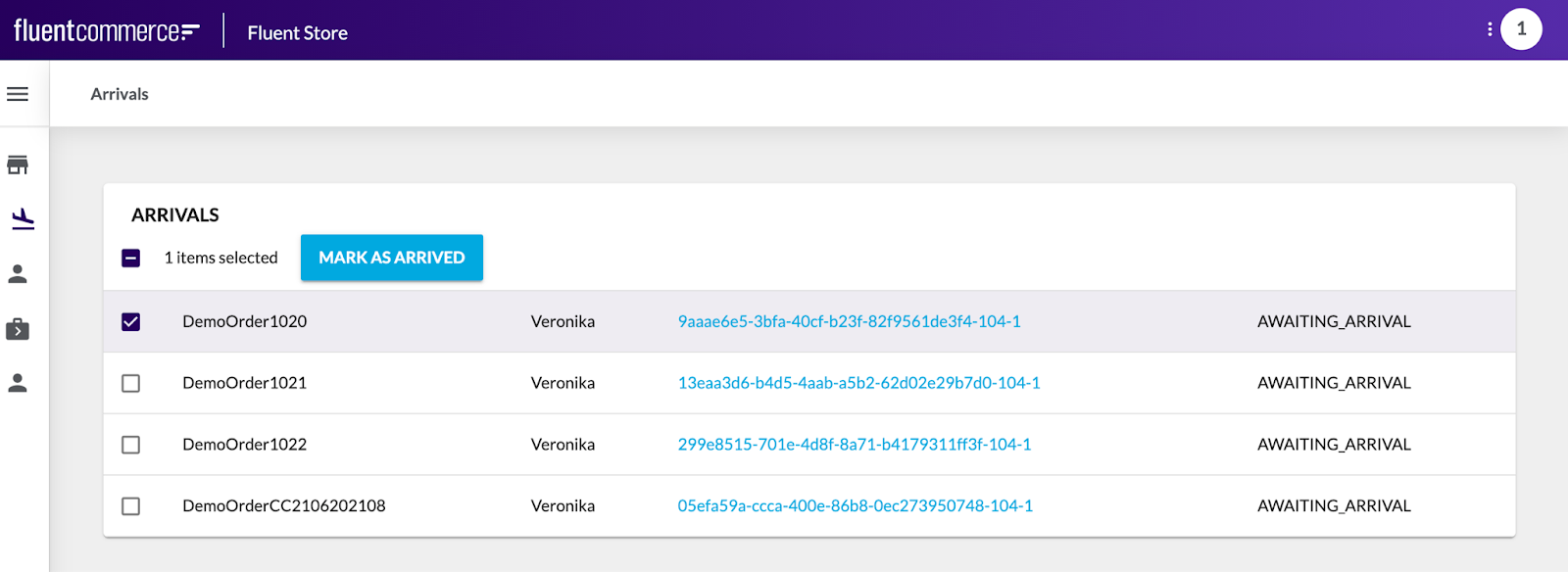
Task: Open link 9aaae6e5-3bfa-40cf-b23f-82f9561de3f4-104-1
Action: (x=849, y=321)
